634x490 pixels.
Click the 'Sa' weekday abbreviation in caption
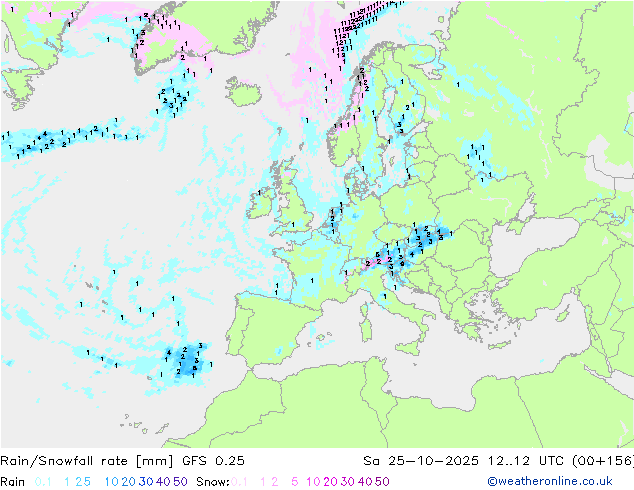[x=371, y=461]
